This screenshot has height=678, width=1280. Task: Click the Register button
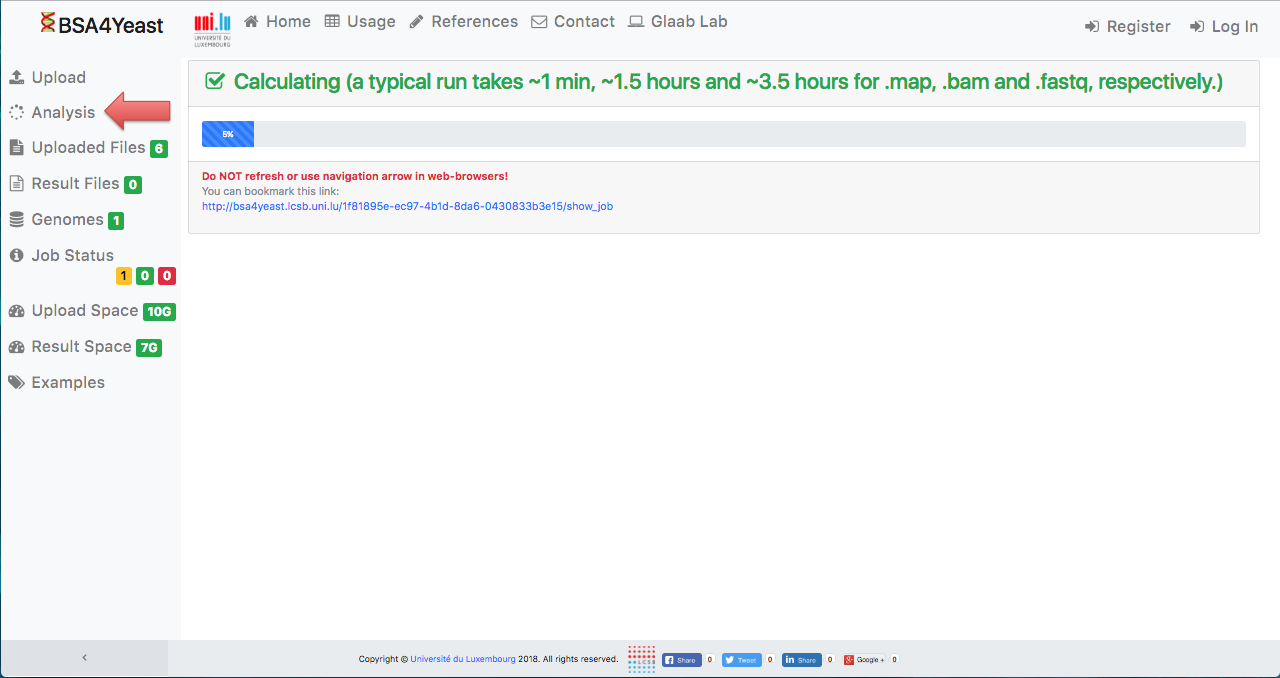point(1127,27)
